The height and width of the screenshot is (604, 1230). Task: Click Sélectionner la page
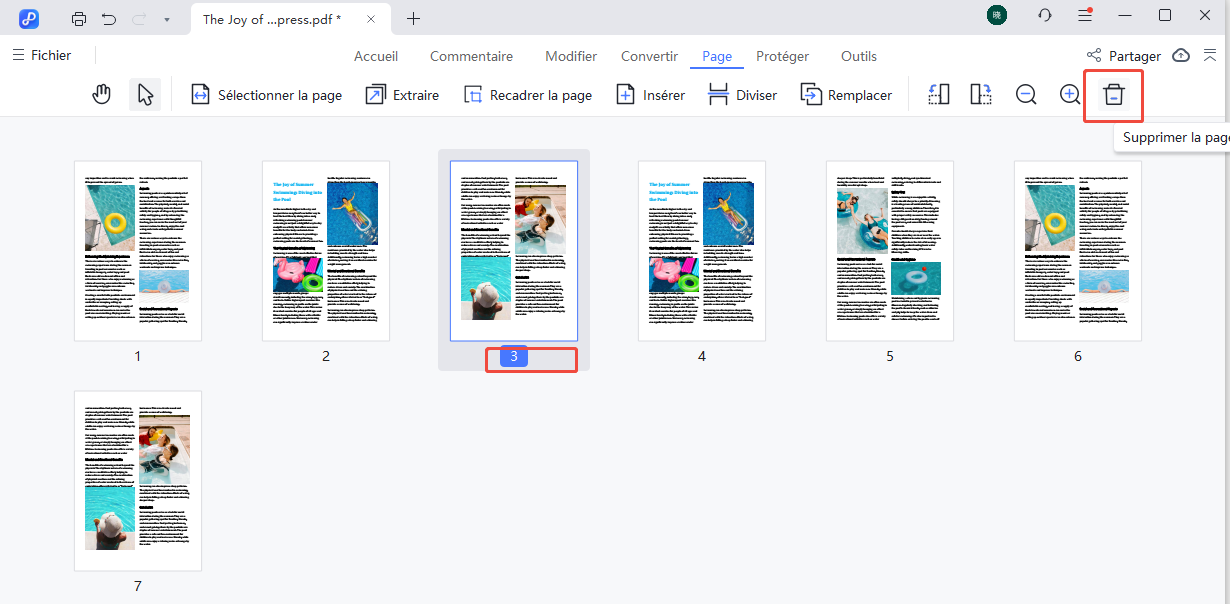pos(266,94)
